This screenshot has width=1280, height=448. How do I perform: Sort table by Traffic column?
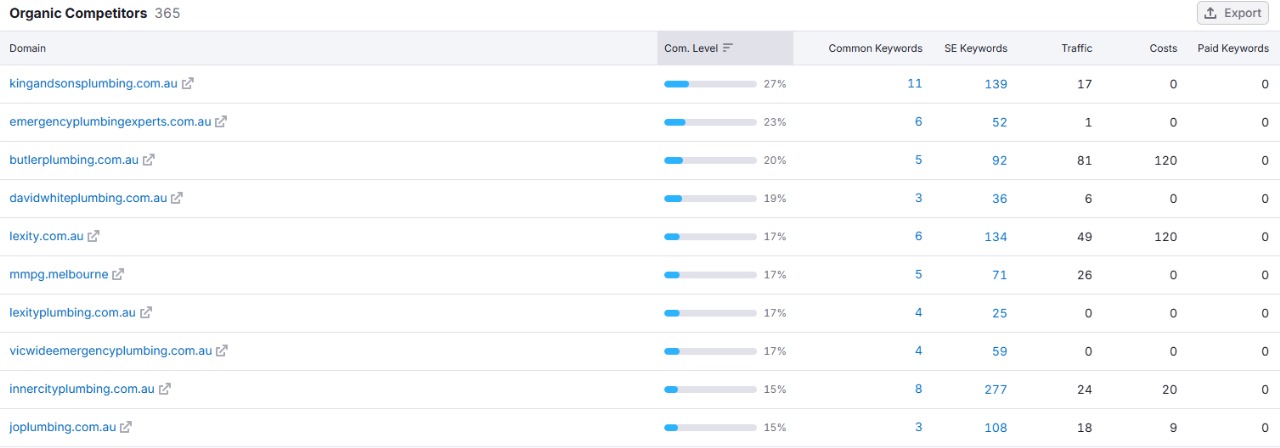tap(1077, 48)
